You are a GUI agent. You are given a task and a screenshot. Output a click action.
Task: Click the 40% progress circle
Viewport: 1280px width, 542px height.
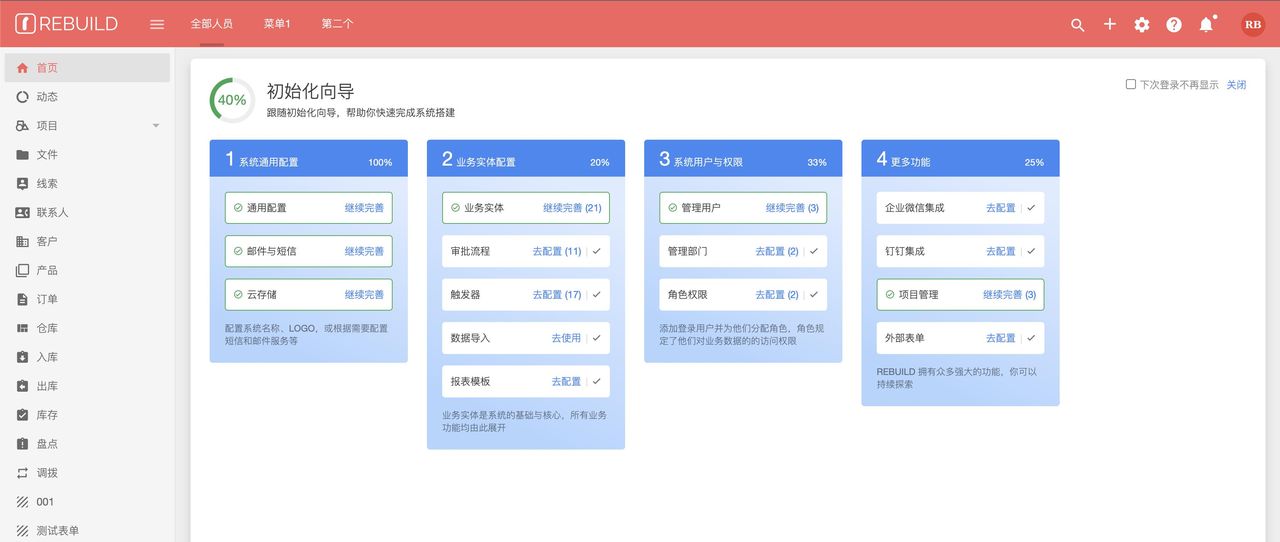tap(232, 100)
